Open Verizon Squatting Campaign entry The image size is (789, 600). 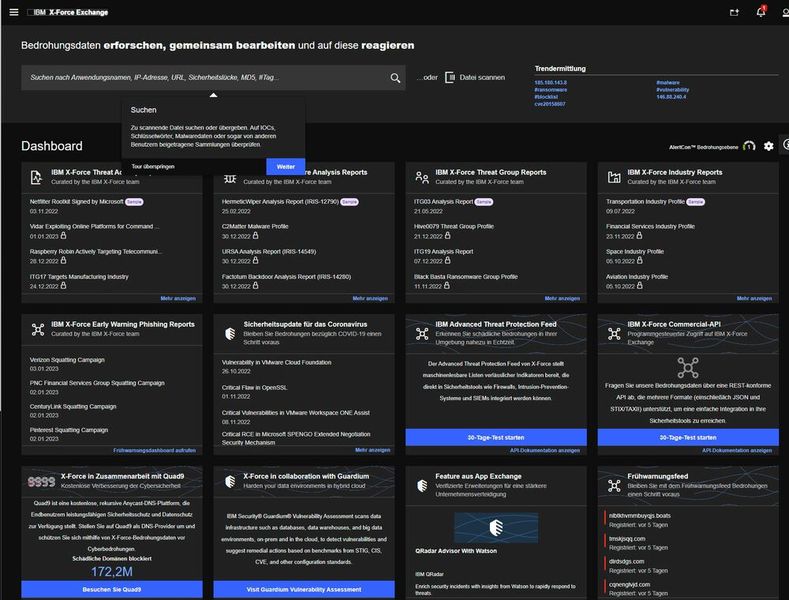67,360
